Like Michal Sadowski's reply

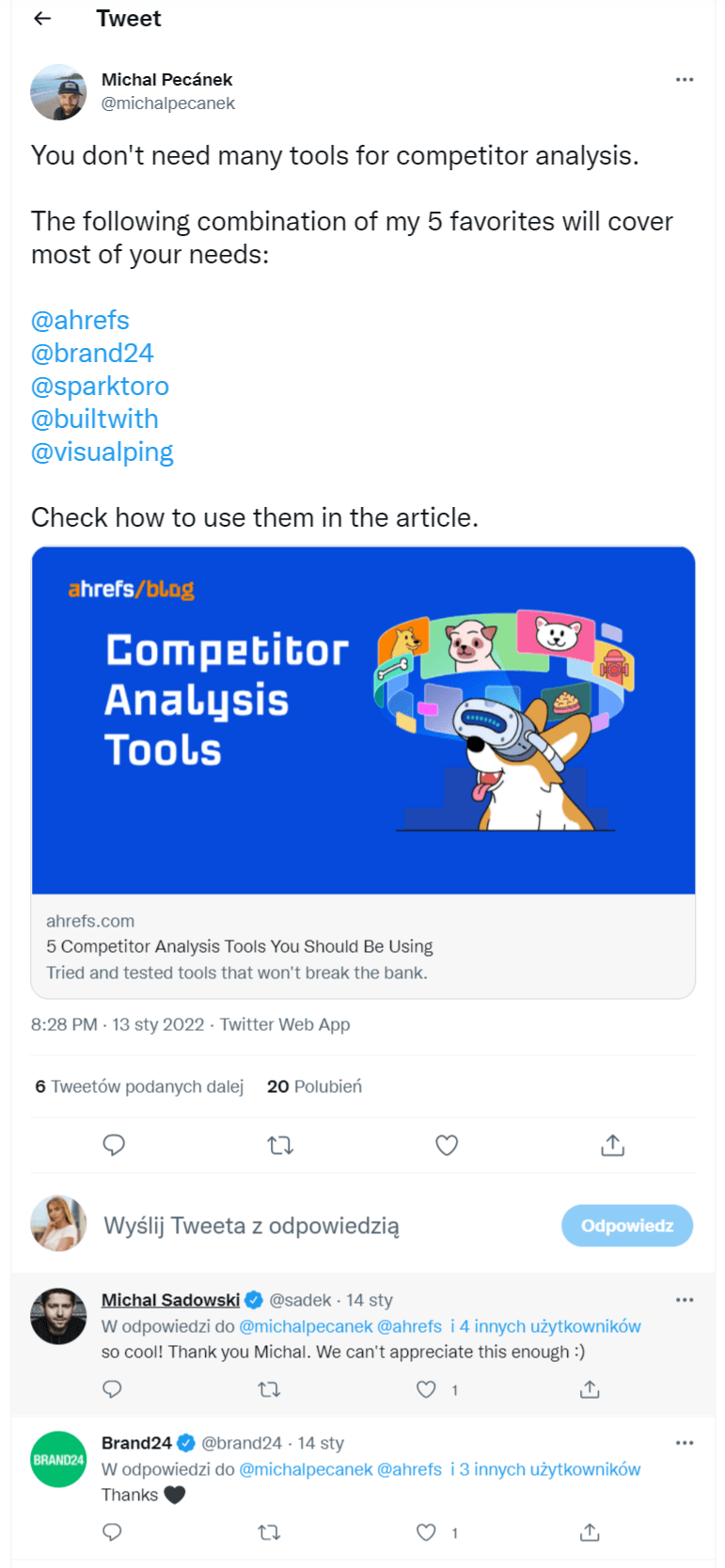pos(427,1389)
